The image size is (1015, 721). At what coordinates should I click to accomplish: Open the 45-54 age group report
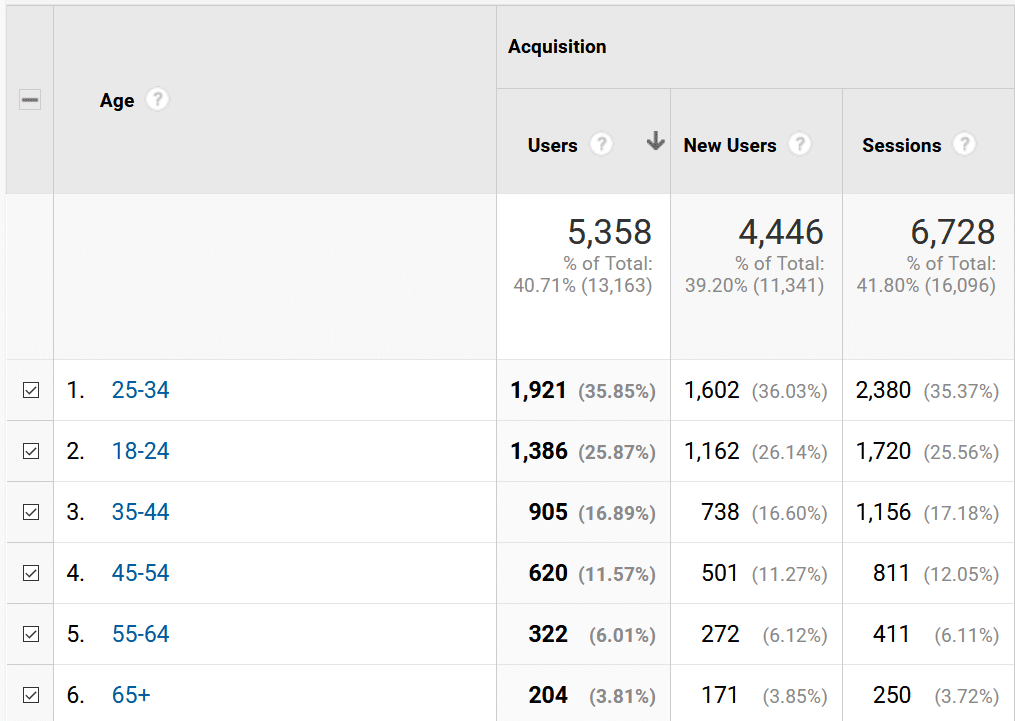pyautogui.click(x=140, y=573)
